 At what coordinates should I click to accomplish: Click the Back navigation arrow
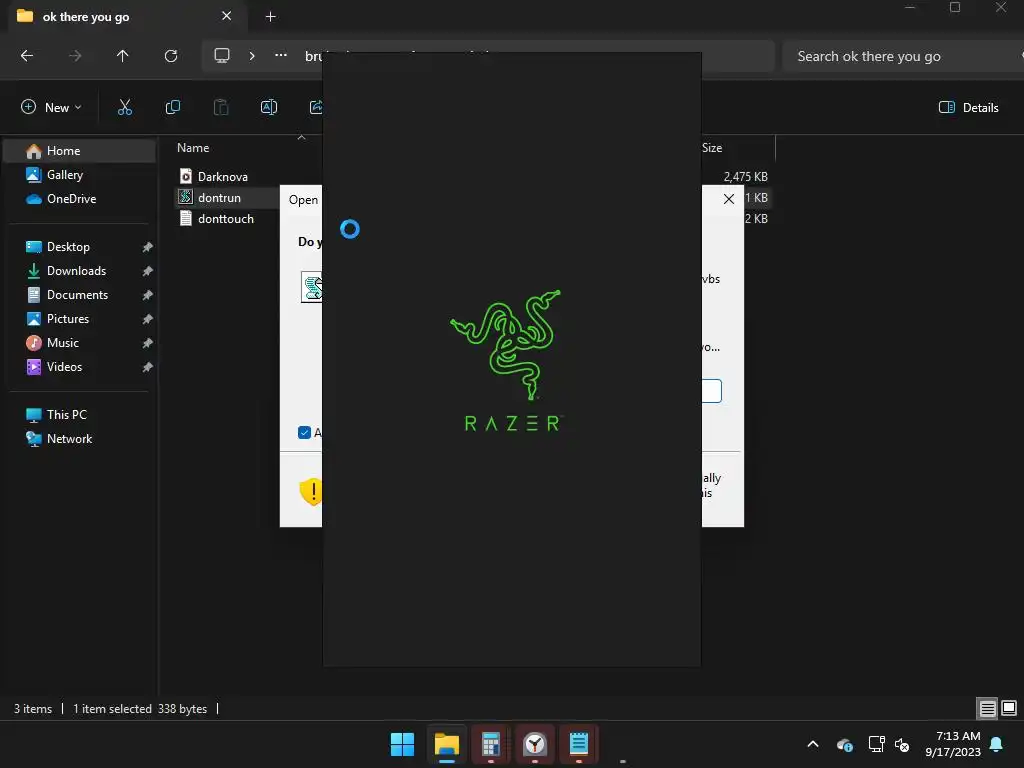point(27,56)
